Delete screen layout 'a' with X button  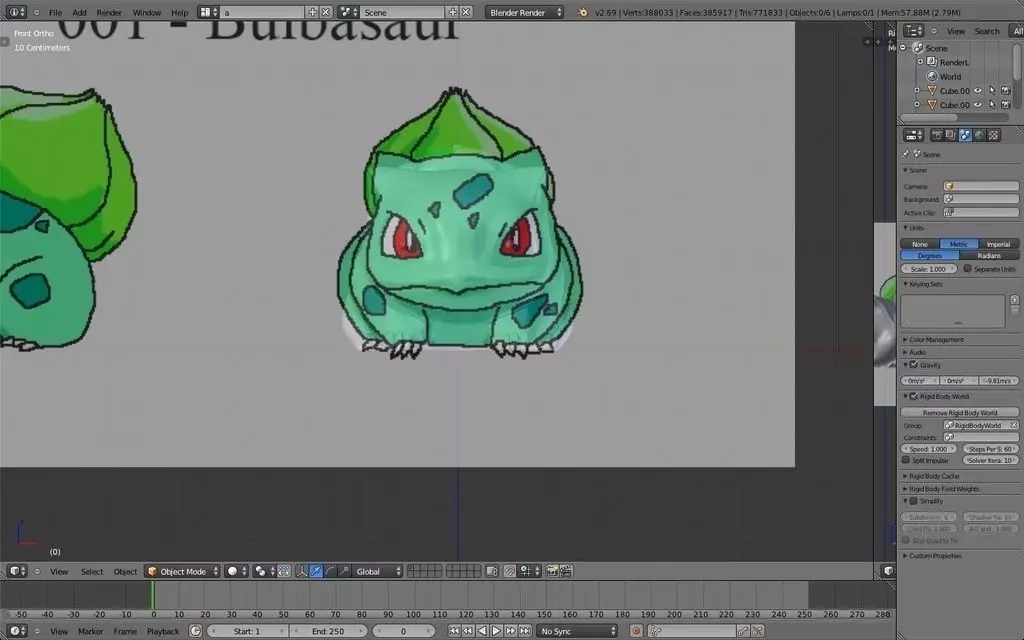pyautogui.click(x=326, y=12)
